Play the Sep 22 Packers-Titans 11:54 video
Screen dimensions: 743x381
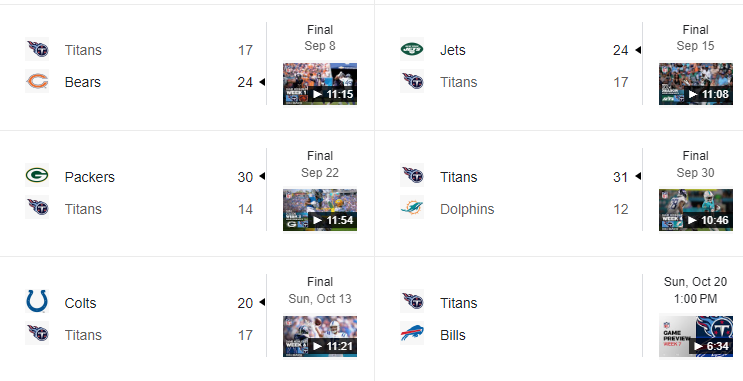click(320, 210)
